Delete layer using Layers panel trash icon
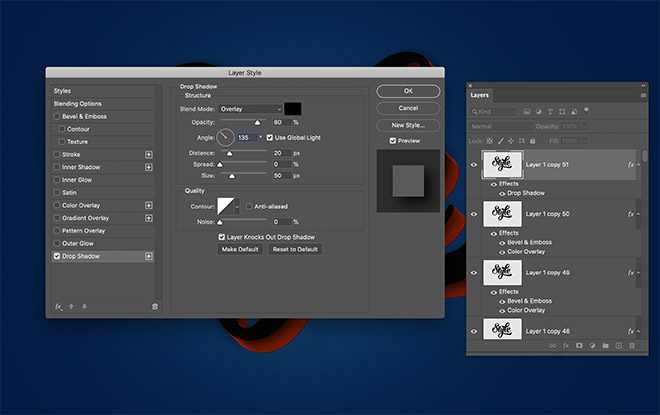This screenshot has height=415, width=660. [631, 345]
